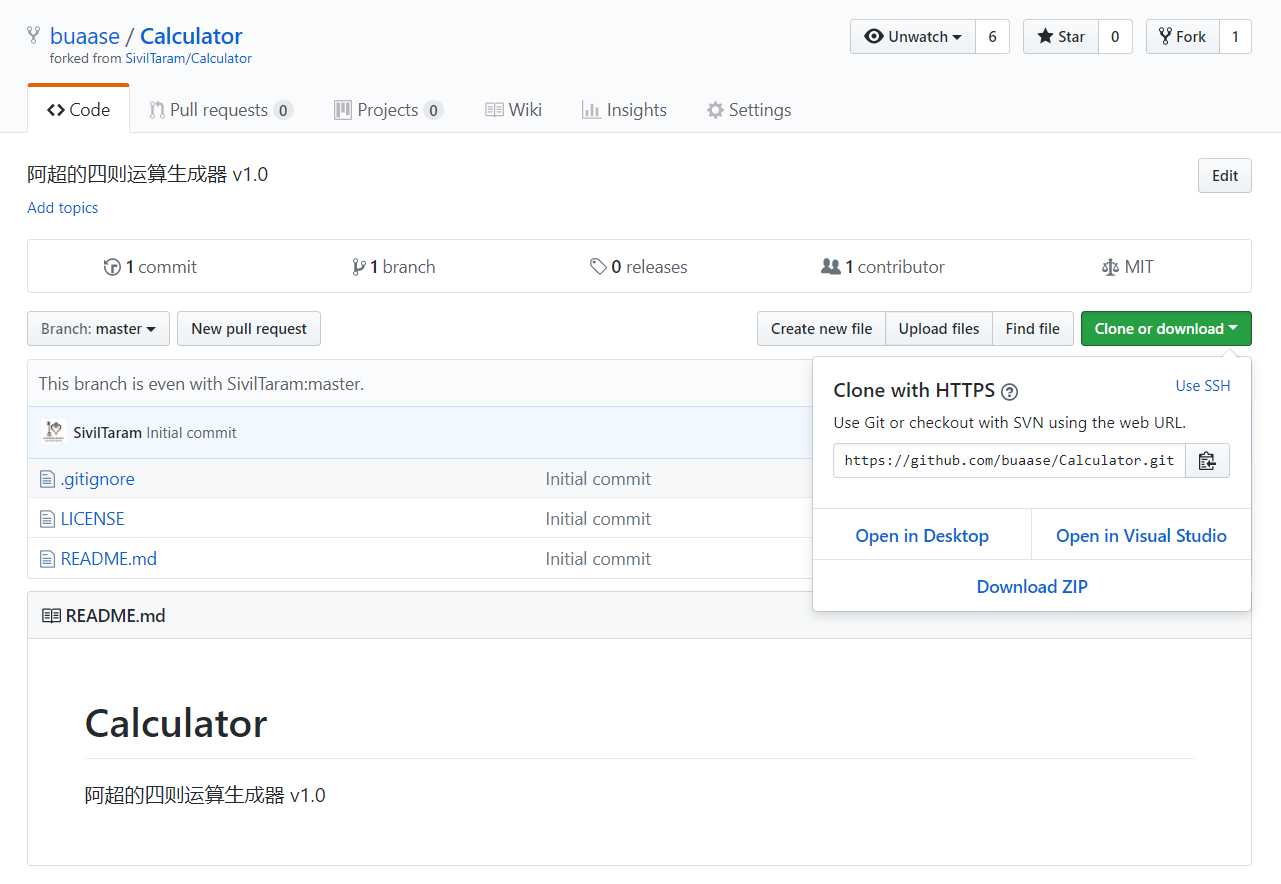Image resolution: width=1281 pixels, height=884 pixels.
Task: Click Initial commit message for README.md
Action: (x=598, y=559)
